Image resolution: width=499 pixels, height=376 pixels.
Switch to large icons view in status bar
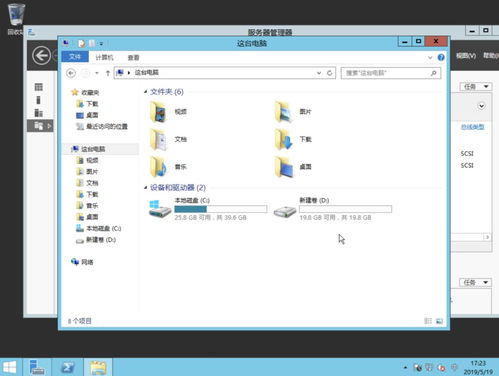[439, 321]
